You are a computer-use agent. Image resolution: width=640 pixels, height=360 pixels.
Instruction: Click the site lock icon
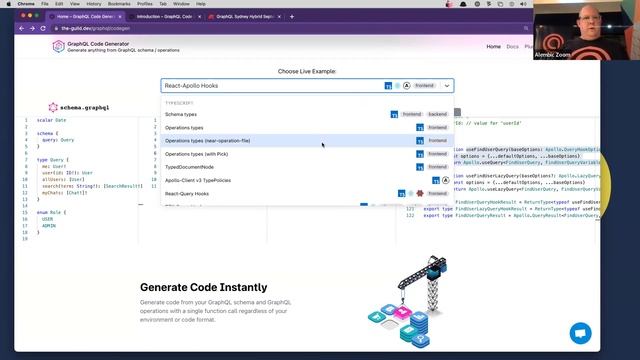click(56, 29)
